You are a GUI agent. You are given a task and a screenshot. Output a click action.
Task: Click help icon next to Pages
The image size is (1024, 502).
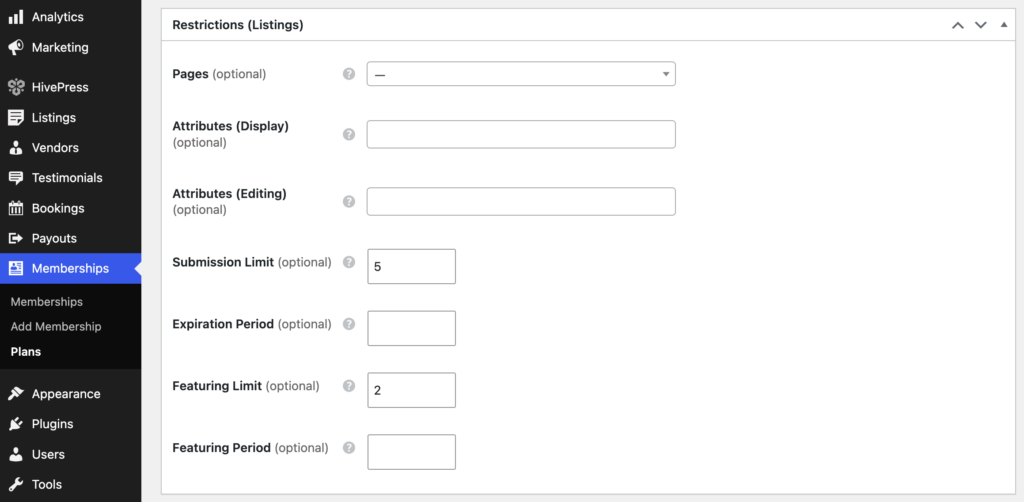349,74
